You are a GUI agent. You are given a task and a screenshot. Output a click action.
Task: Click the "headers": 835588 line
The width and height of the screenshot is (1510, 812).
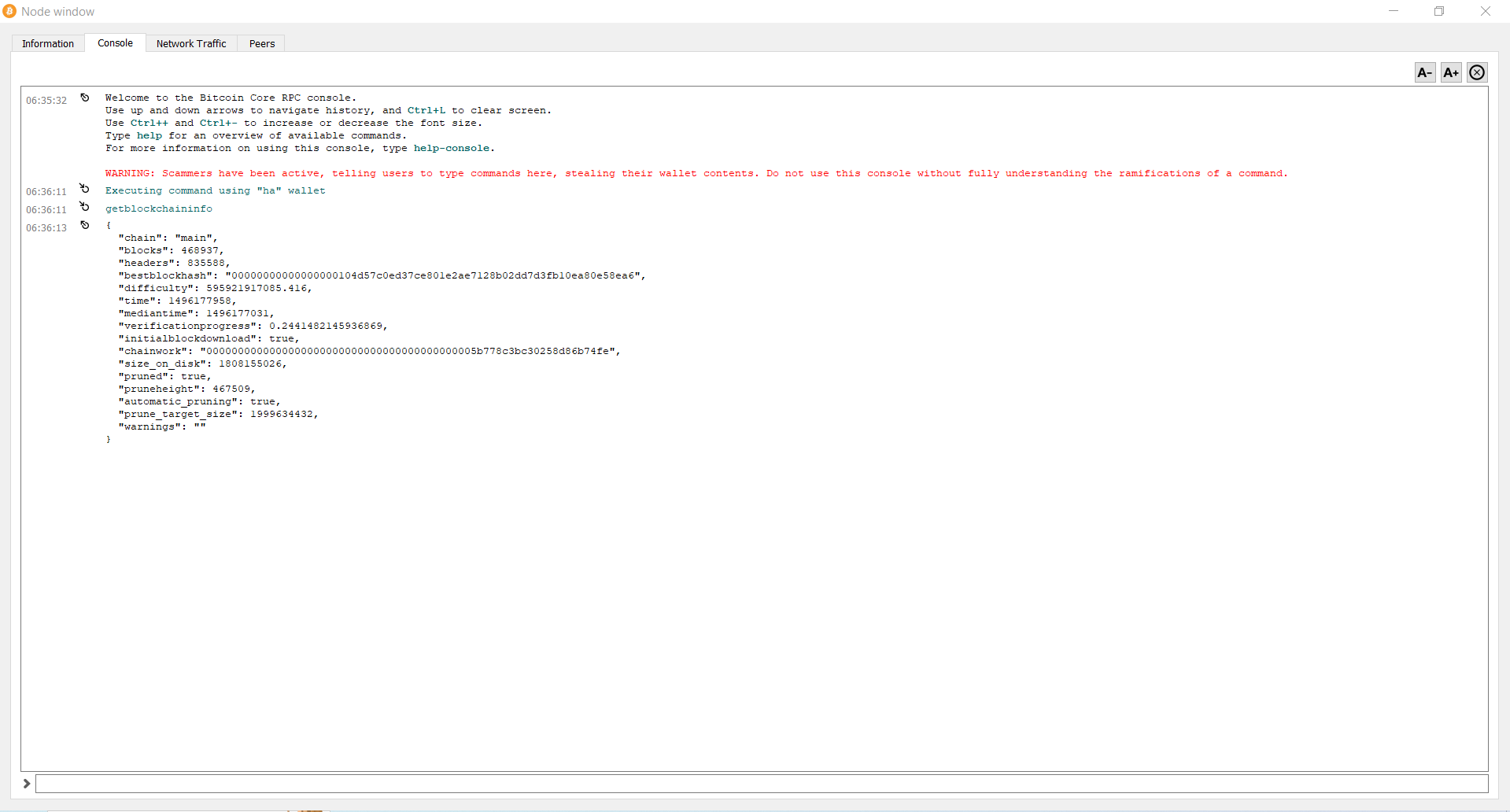(174, 263)
